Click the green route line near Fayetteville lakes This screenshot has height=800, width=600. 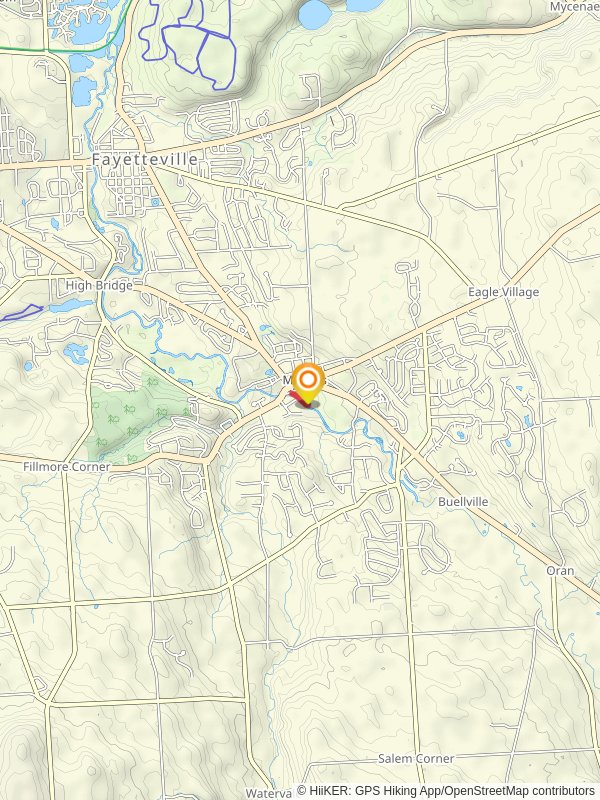(61, 50)
